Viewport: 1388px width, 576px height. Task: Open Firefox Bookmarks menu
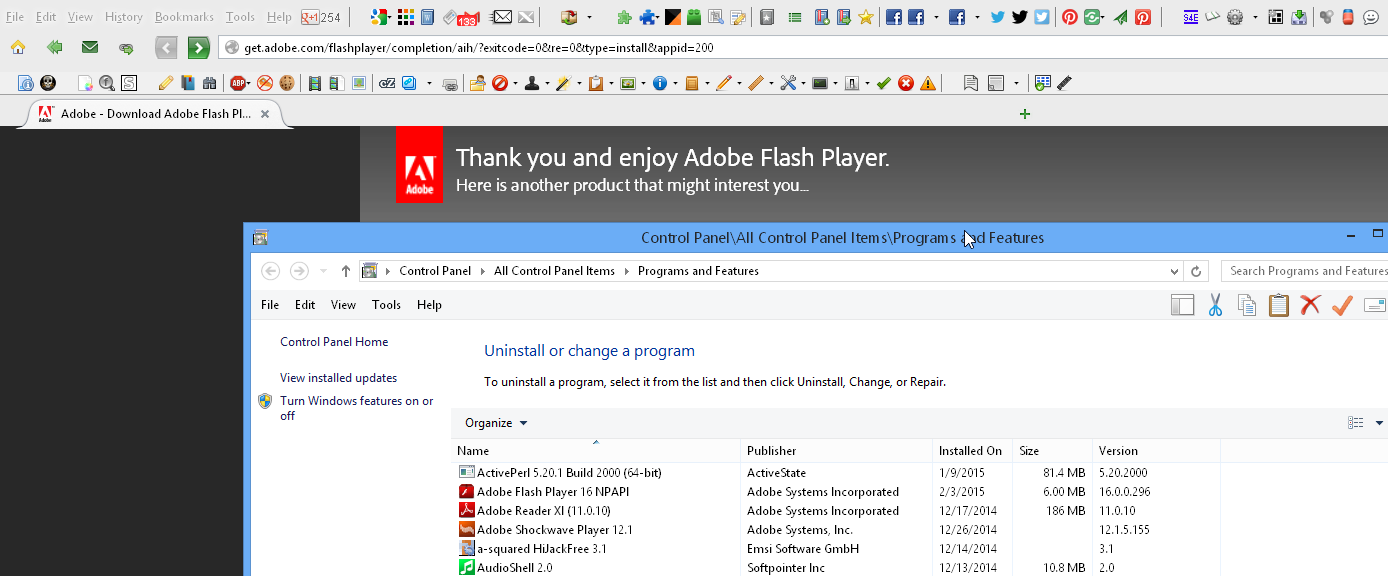(184, 17)
